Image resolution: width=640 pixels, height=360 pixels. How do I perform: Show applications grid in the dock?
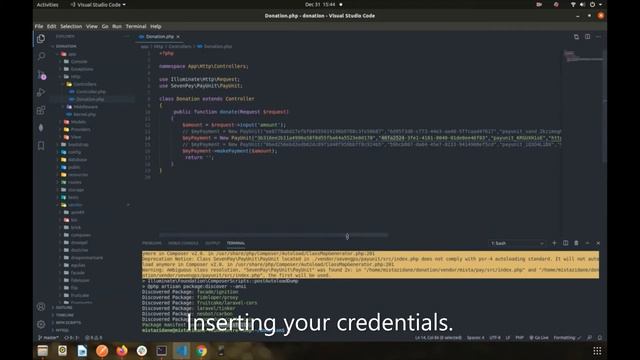tap(597, 351)
